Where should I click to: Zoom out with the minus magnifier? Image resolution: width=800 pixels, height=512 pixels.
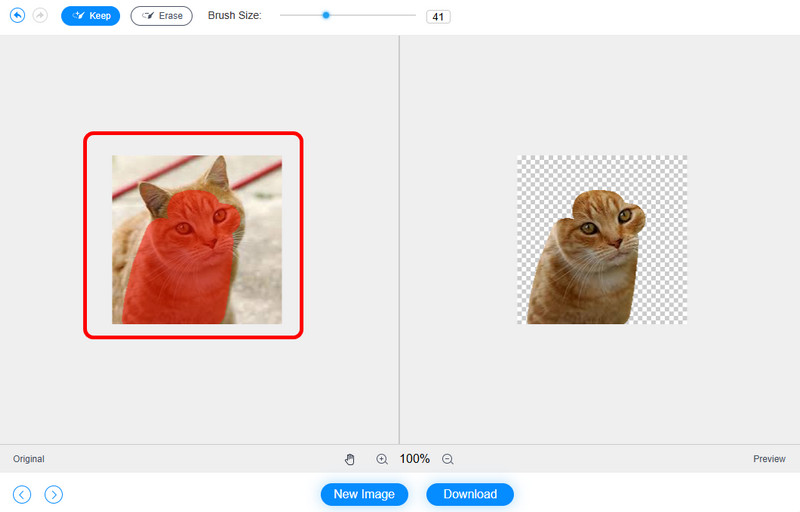point(448,459)
